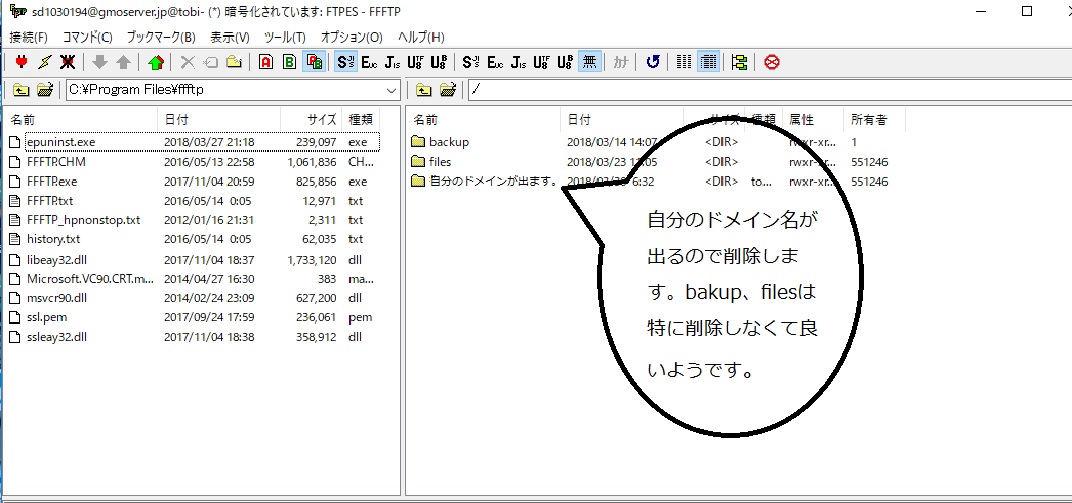Image resolution: width=1072 pixels, height=503 pixels.
Task: Click the highlighted Shift-JIS kanji code button
Action: click(345, 62)
